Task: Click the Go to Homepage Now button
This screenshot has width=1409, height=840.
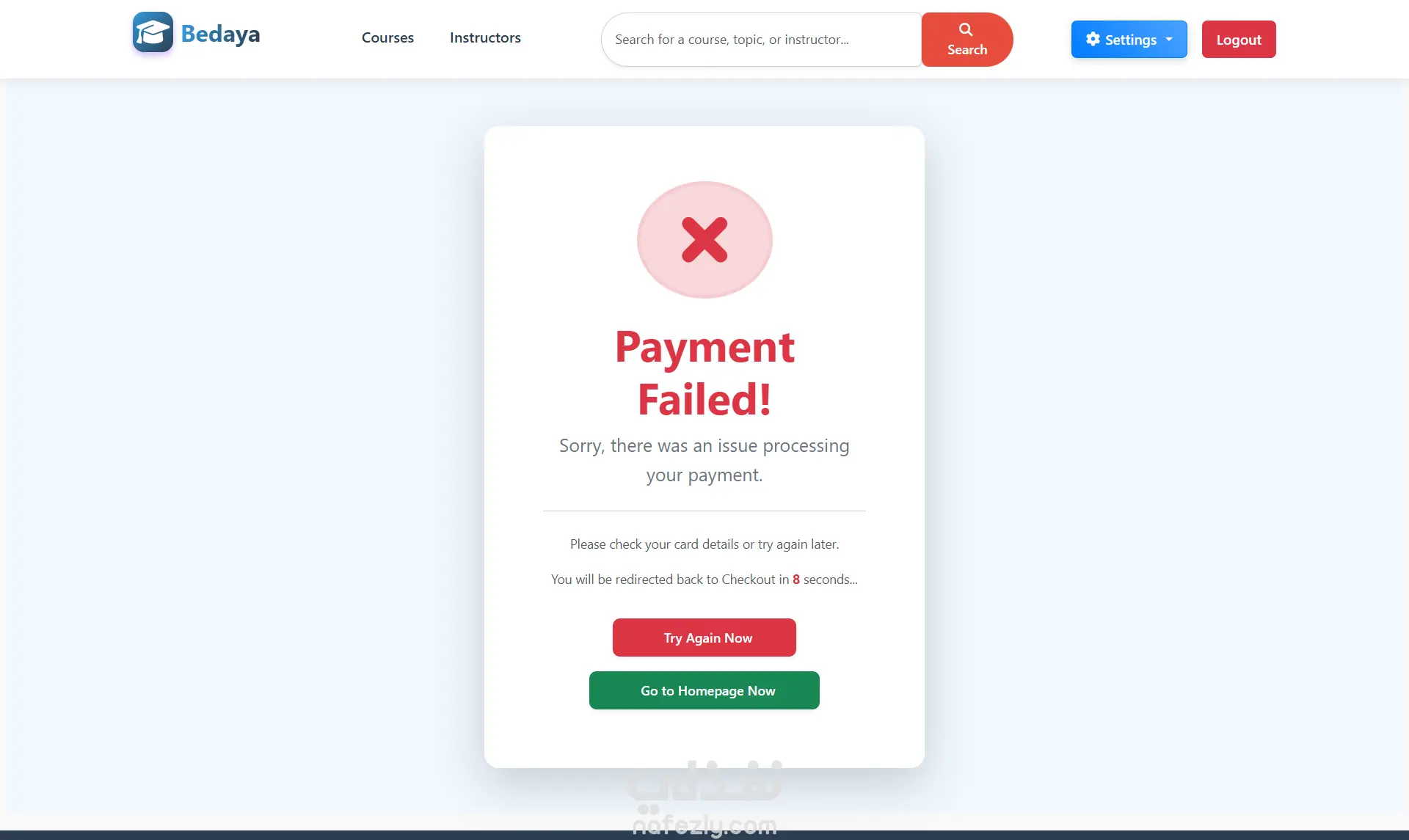Action: pos(704,690)
